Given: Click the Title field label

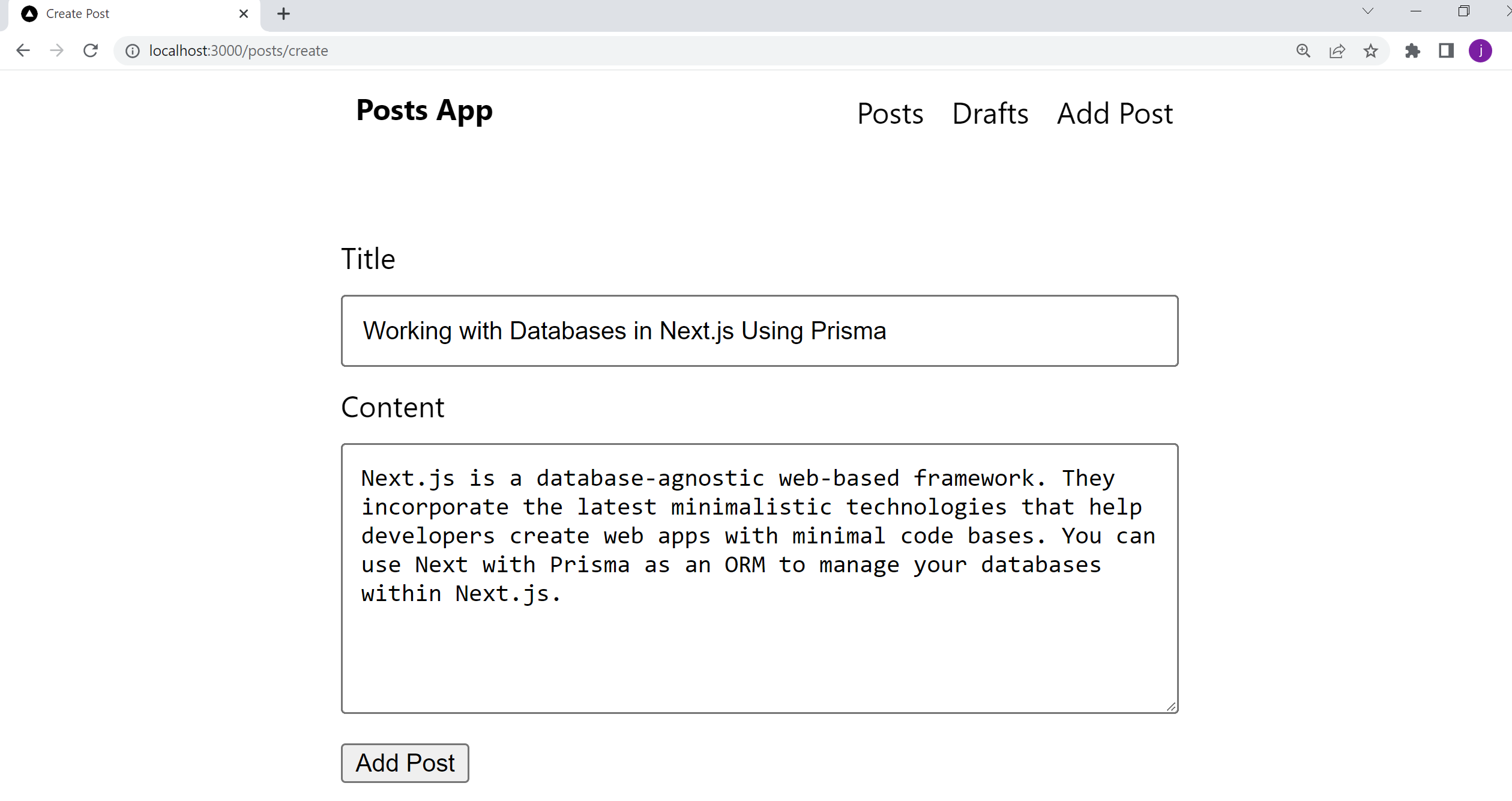Looking at the screenshot, I should [368, 259].
